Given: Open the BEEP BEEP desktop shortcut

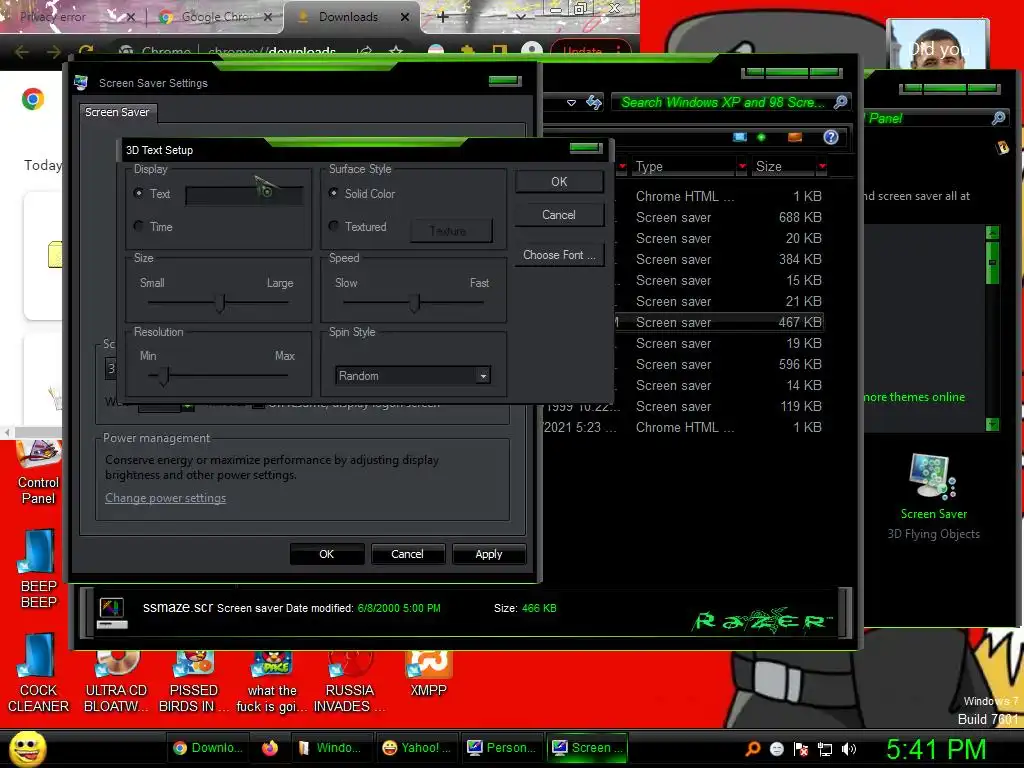Looking at the screenshot, I should click(x=38, y=569).
